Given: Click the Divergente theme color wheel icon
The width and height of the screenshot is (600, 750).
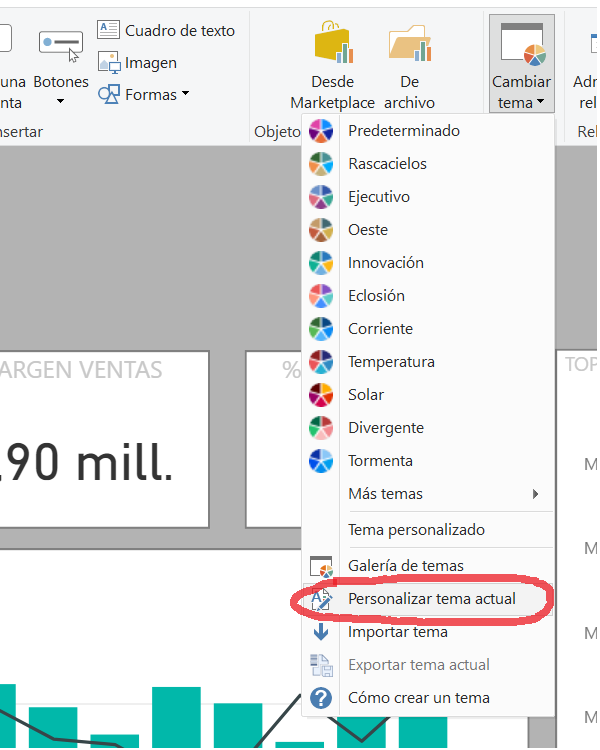Looking at the screenshot, I should [x=321, y=428].
